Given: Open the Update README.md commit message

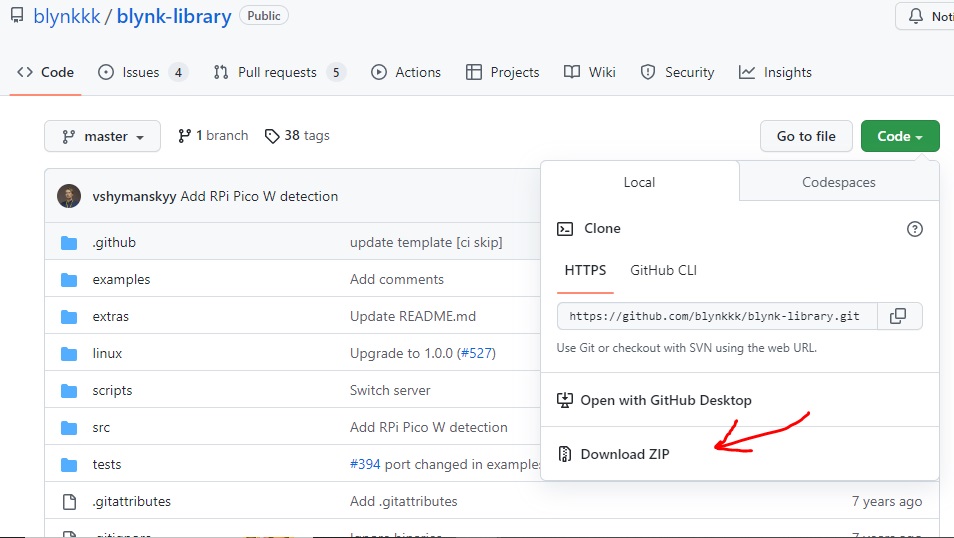Looking at the screenshot, I should (x=413, y=316).
